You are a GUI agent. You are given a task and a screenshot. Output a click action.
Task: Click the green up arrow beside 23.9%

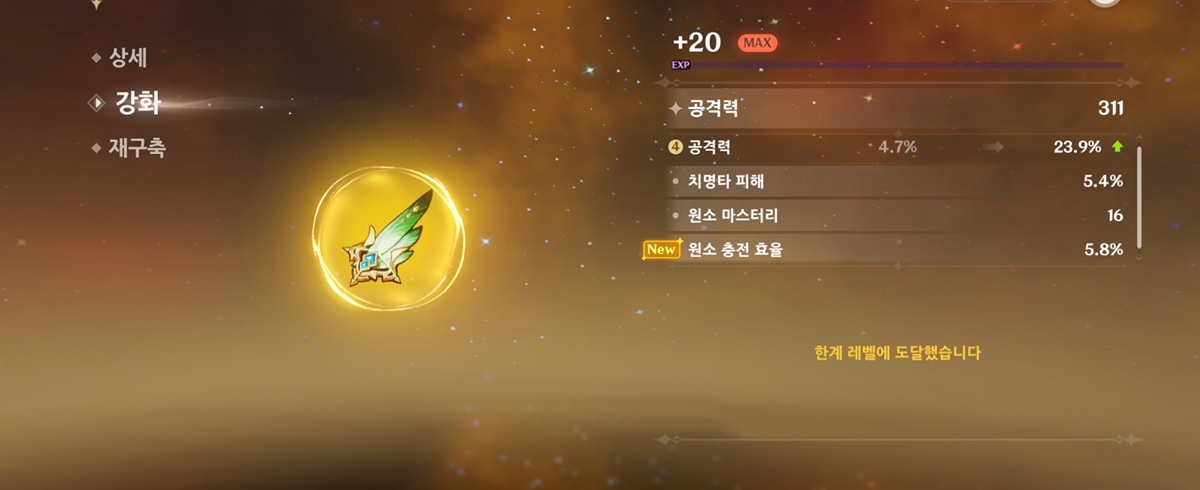coord(1117,147)
